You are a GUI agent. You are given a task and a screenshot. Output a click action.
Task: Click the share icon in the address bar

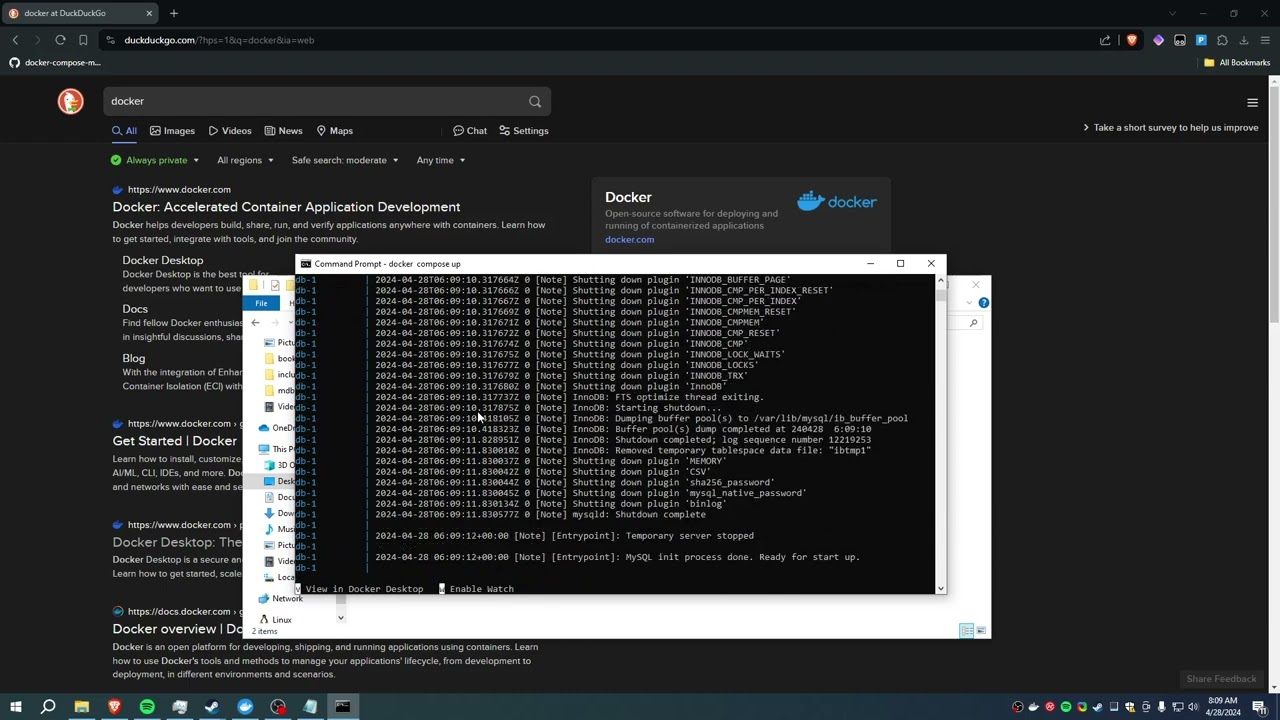1105,40
